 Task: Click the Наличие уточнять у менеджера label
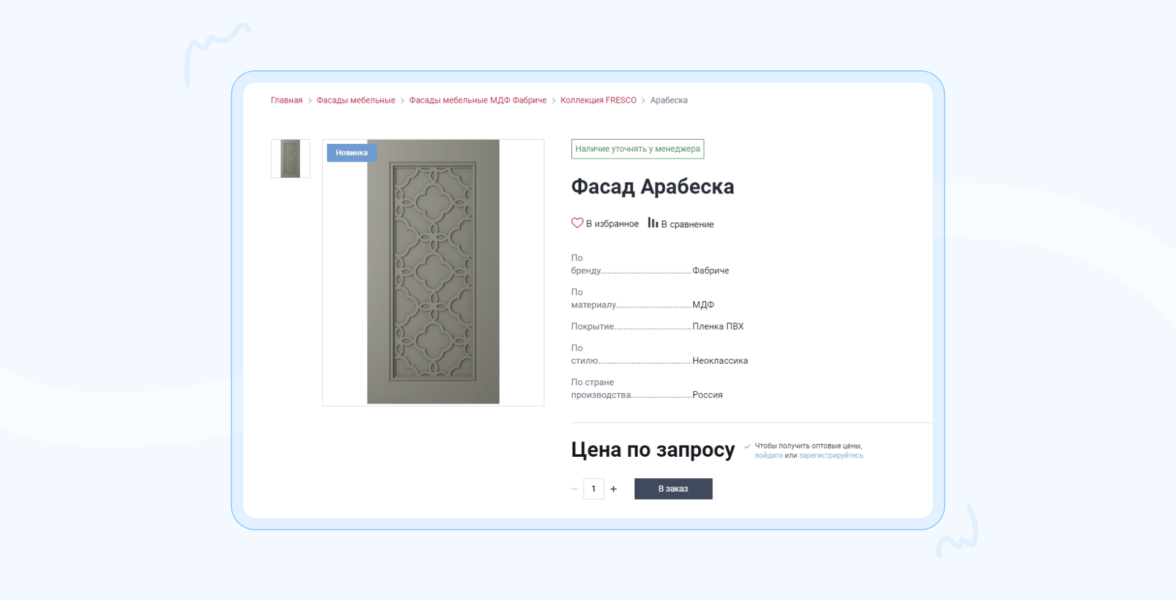pos(637,149)
